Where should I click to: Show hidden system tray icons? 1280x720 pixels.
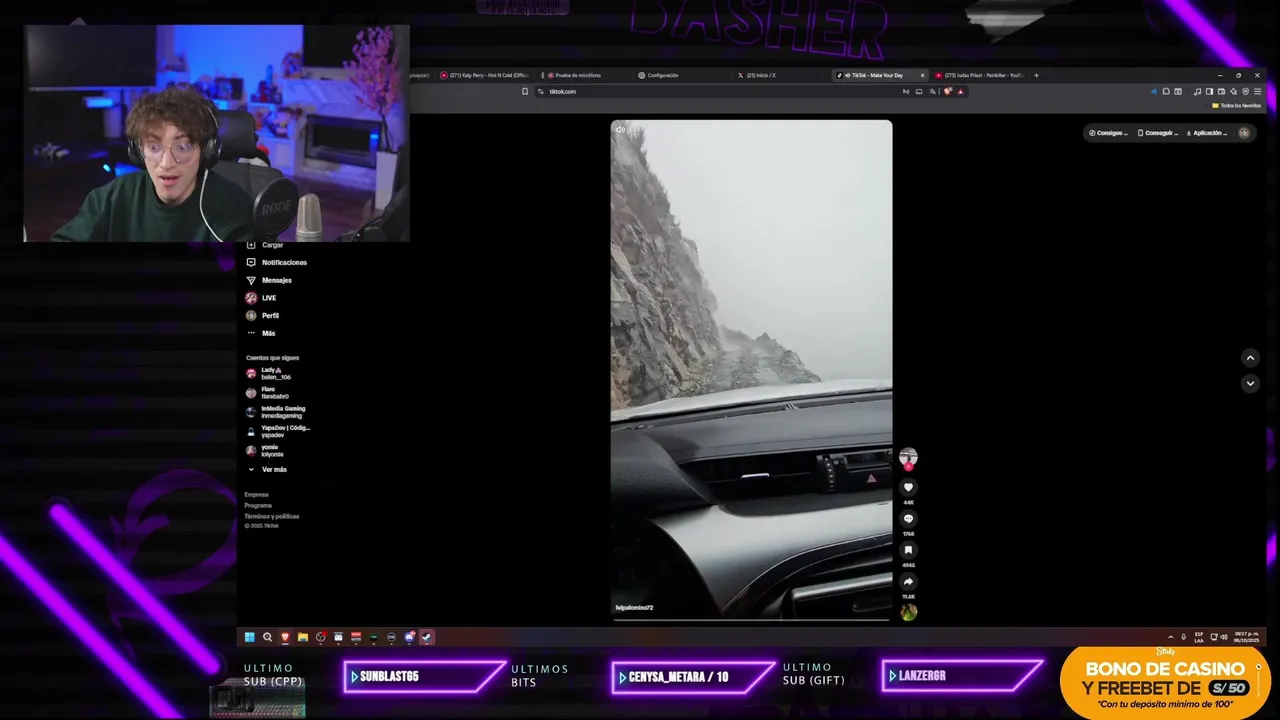point(1171,637)
